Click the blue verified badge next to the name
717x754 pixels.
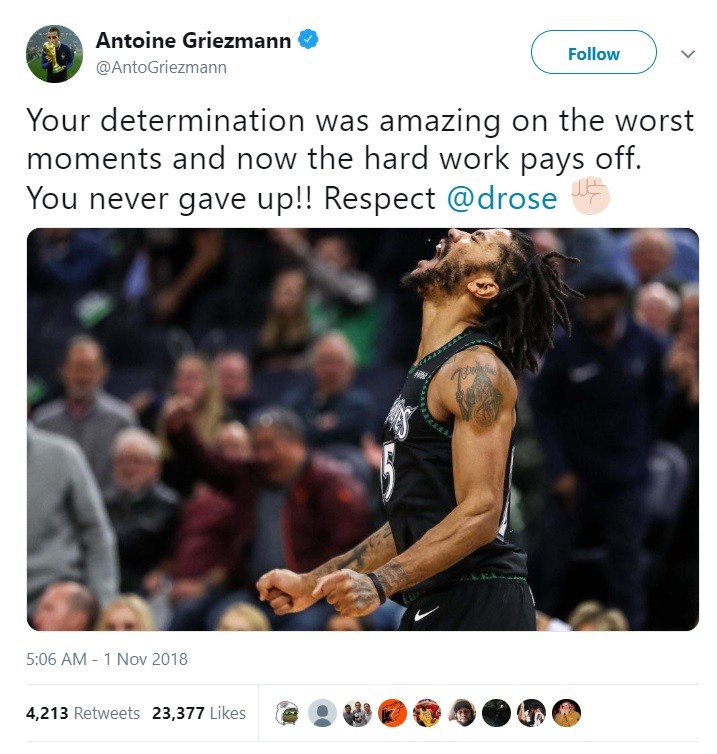(308, 39)
